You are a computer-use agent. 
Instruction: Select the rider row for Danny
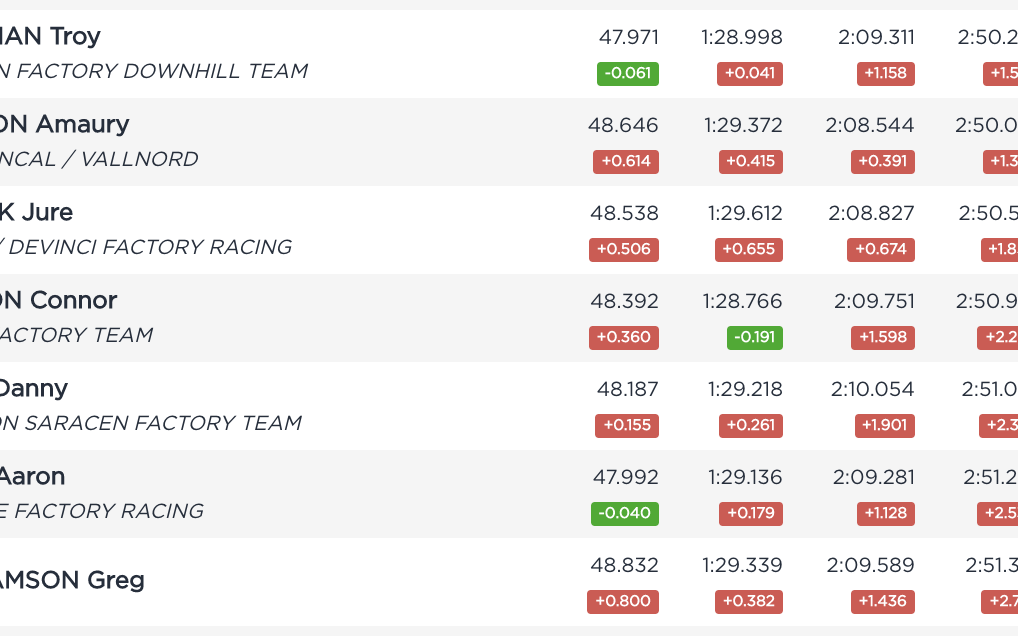tap(509, 406)
